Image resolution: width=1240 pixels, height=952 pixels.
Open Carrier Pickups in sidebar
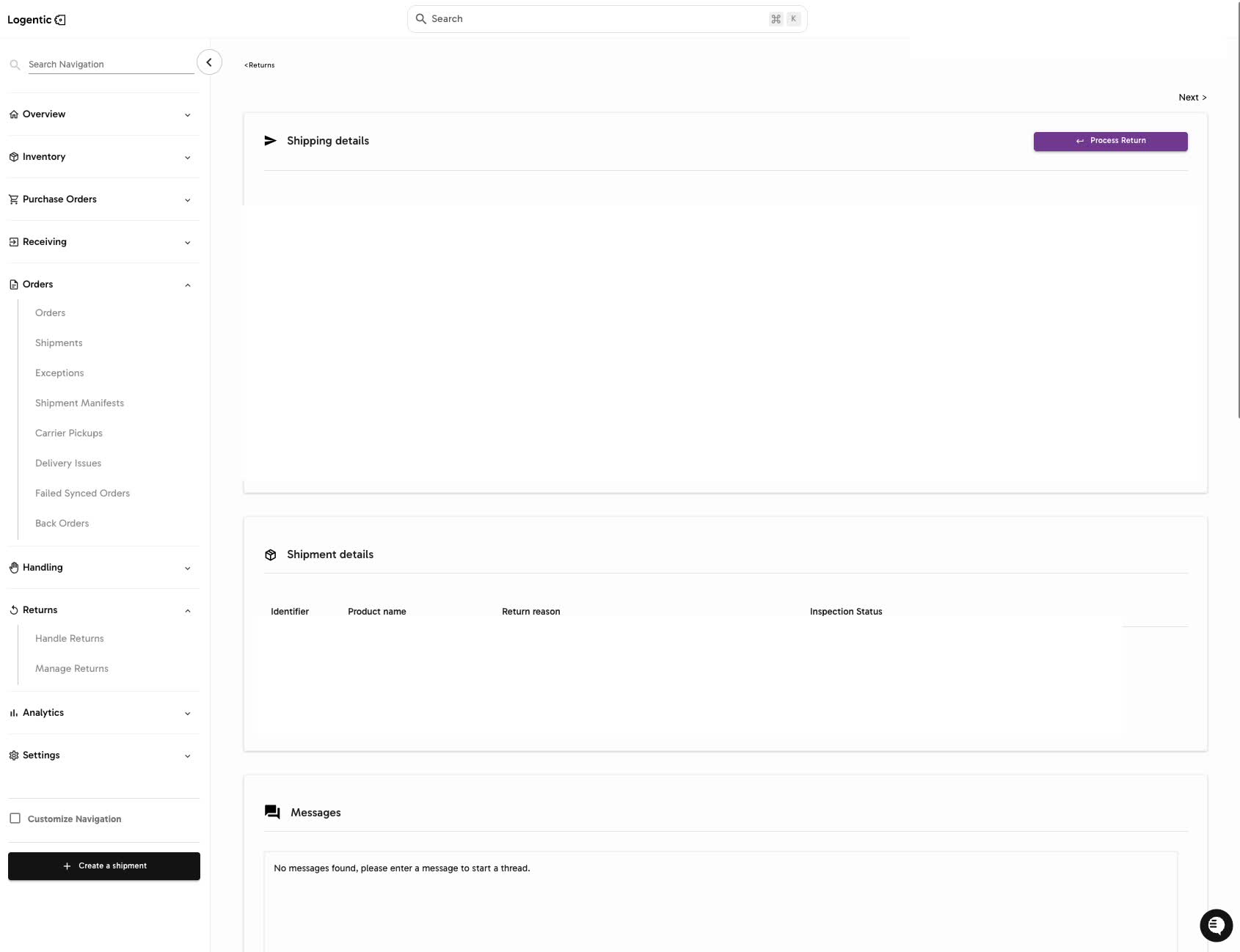69,433
